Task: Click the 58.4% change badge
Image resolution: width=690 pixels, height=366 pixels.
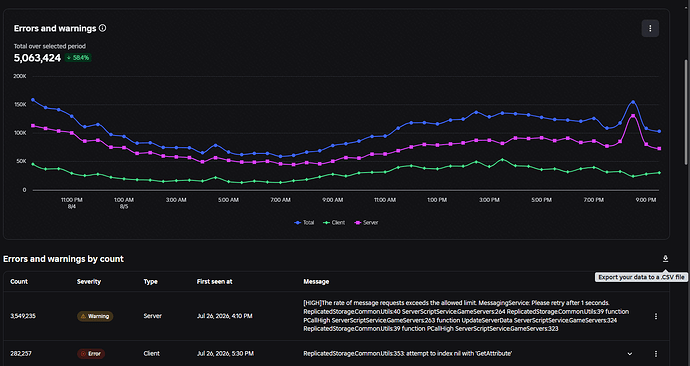Action: tap(78, 58)
